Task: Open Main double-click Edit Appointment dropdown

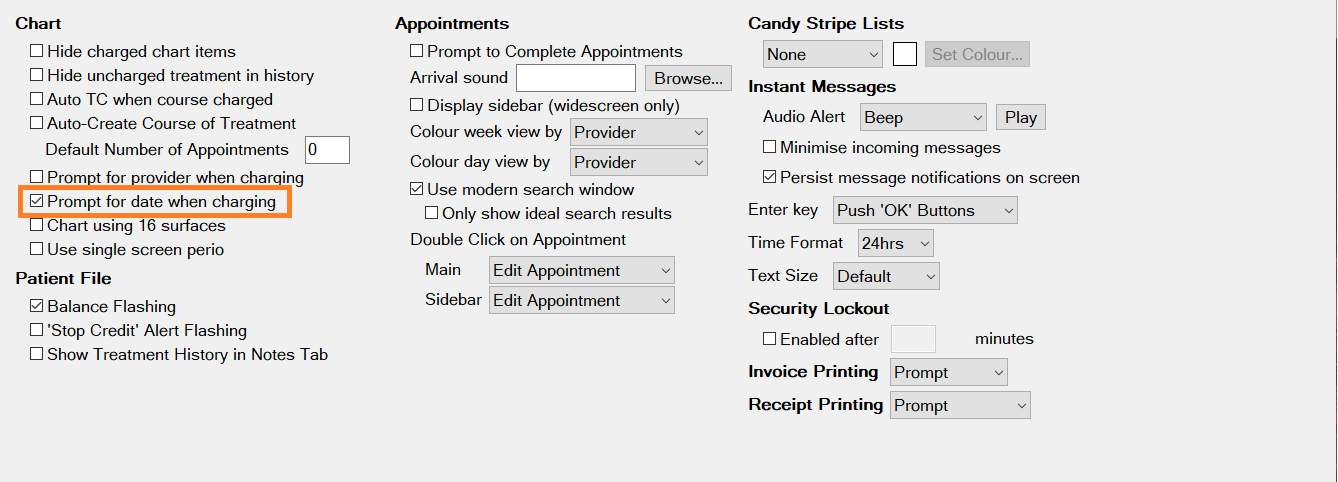Action: tap(582, 270)
